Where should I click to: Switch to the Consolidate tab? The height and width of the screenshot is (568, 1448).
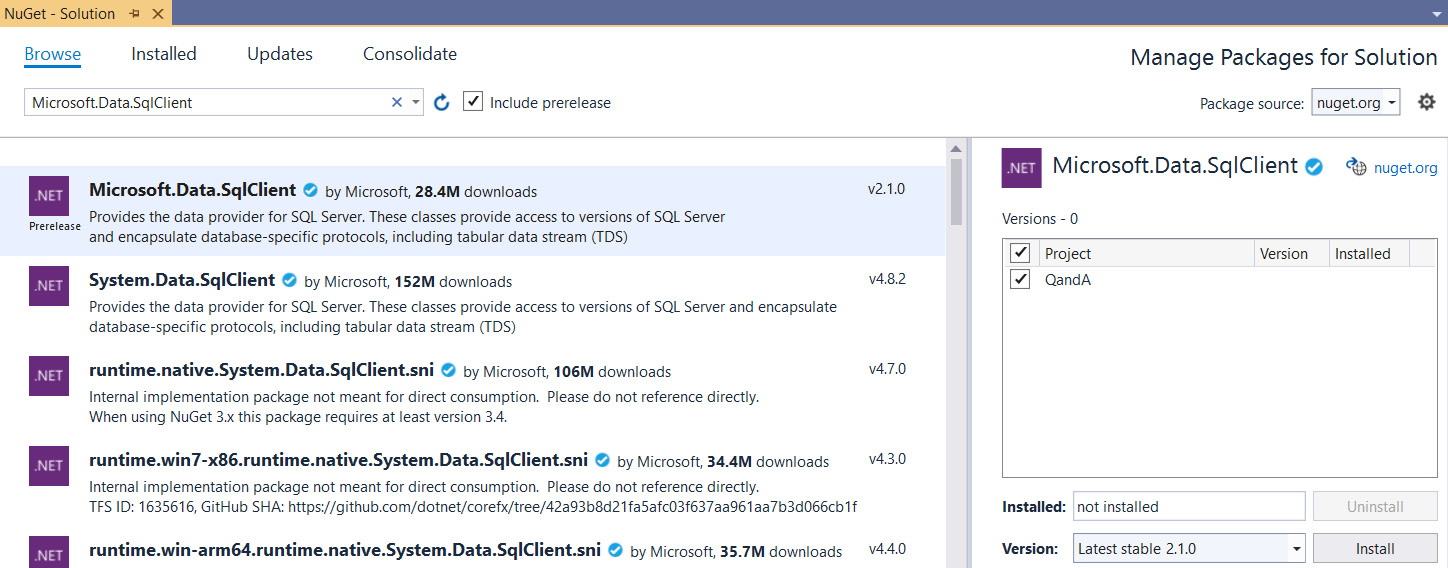click(410, 54)
